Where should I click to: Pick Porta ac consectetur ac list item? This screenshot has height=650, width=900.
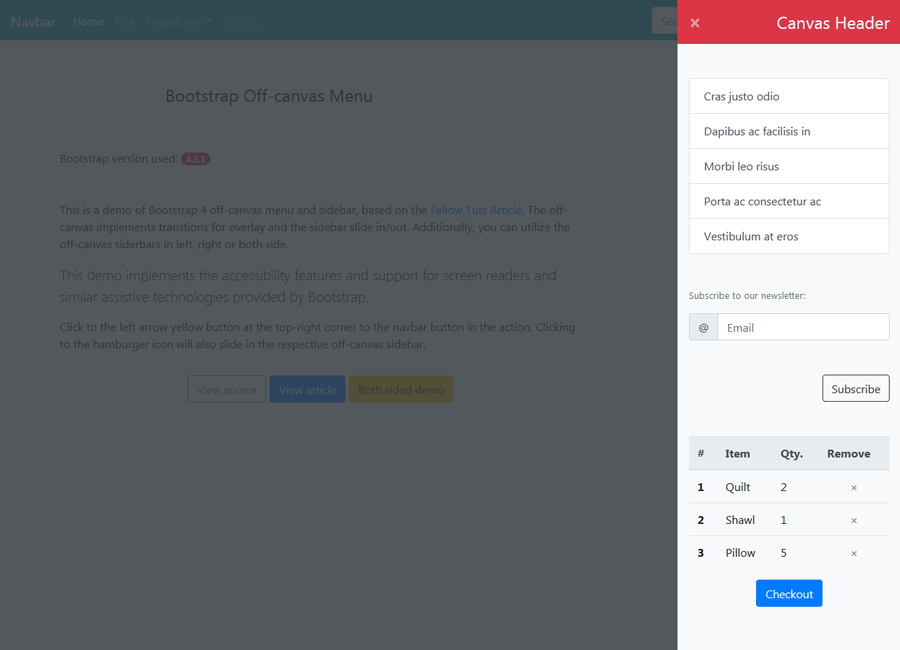pos(788,202)
